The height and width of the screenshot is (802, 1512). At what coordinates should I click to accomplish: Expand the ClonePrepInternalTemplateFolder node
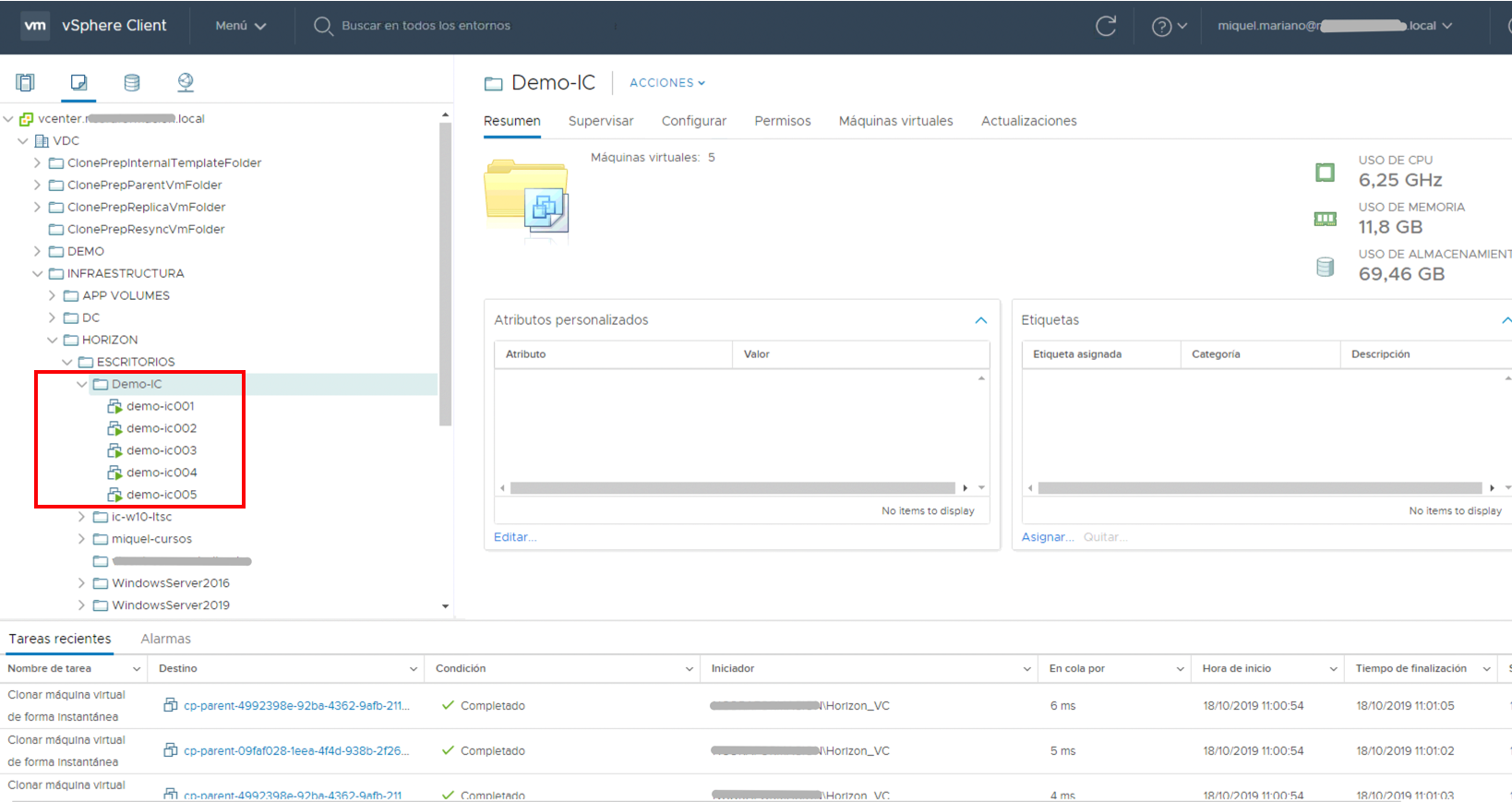(x=37, y=162)
